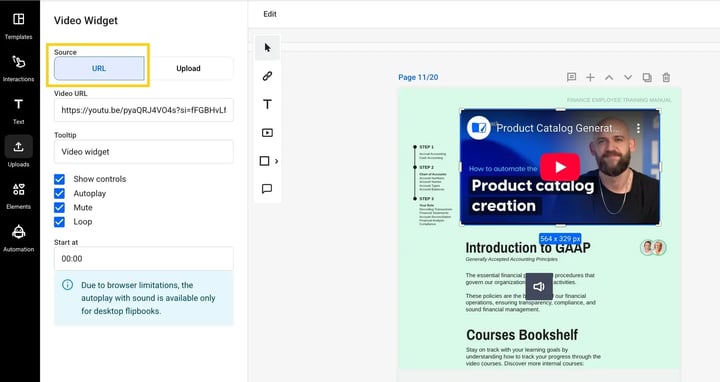The image size is (720, 382).
Task: Disable the Autoplay checkbox
Action: [59, 193]
